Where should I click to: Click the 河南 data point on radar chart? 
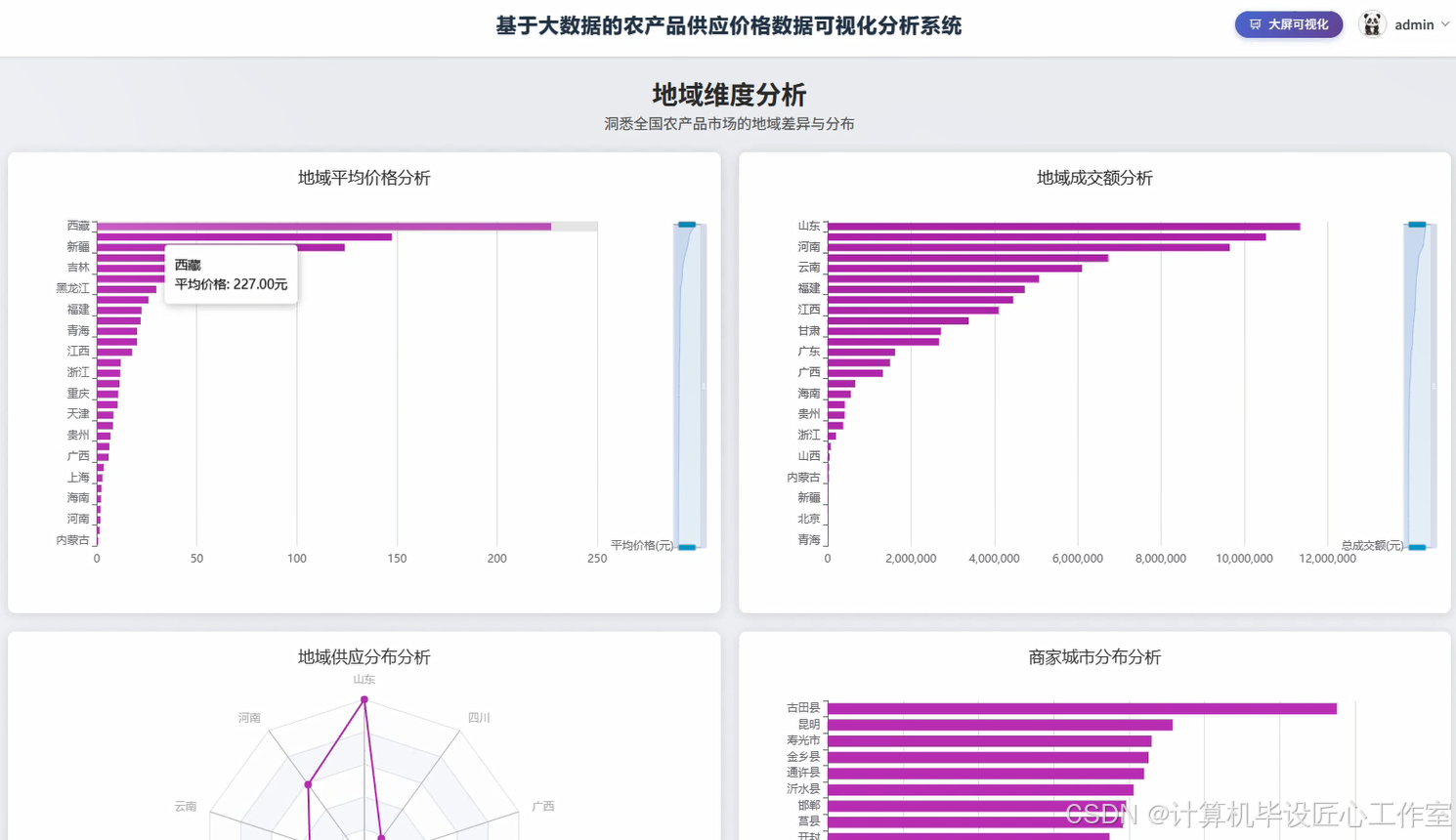(308, 784)
